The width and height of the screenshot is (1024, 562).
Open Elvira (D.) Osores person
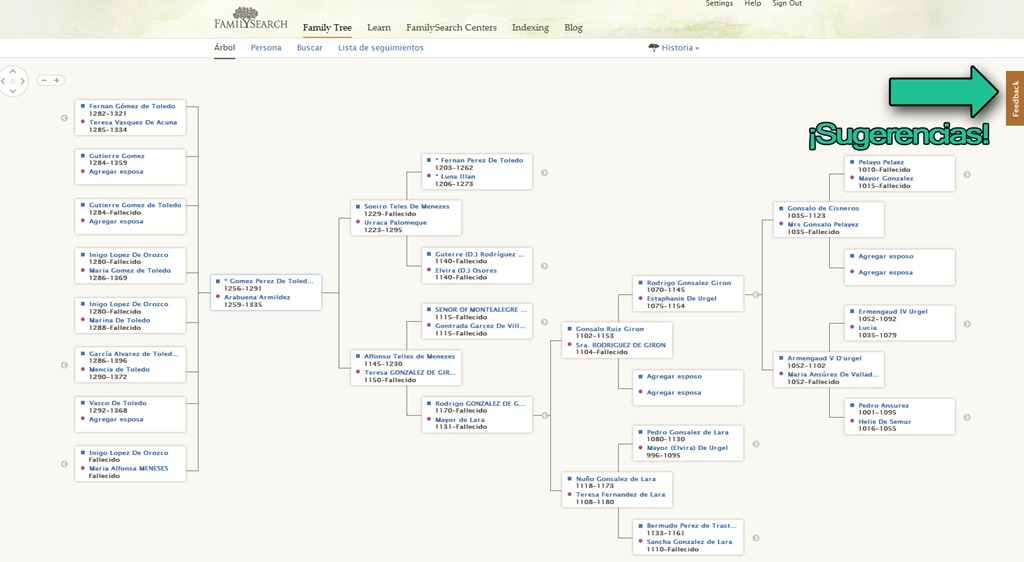pos(466,270)
